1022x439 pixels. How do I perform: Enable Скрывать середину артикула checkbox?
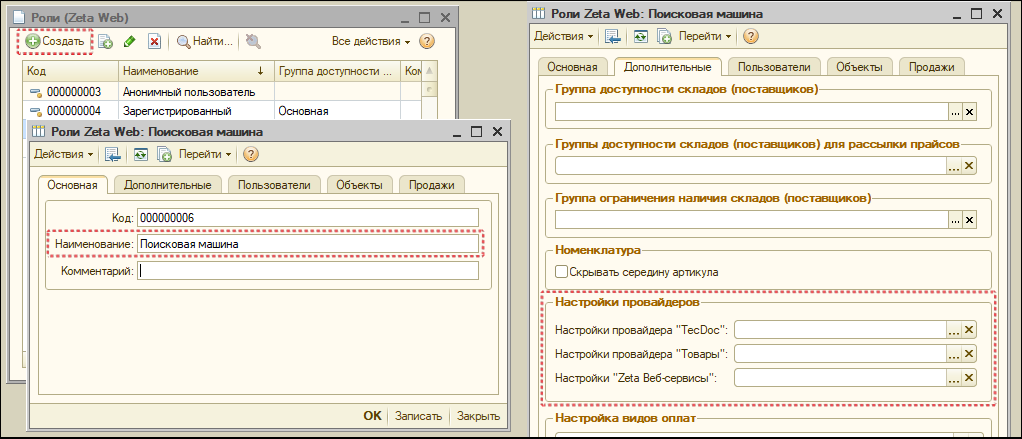click(x=561, y=272)
